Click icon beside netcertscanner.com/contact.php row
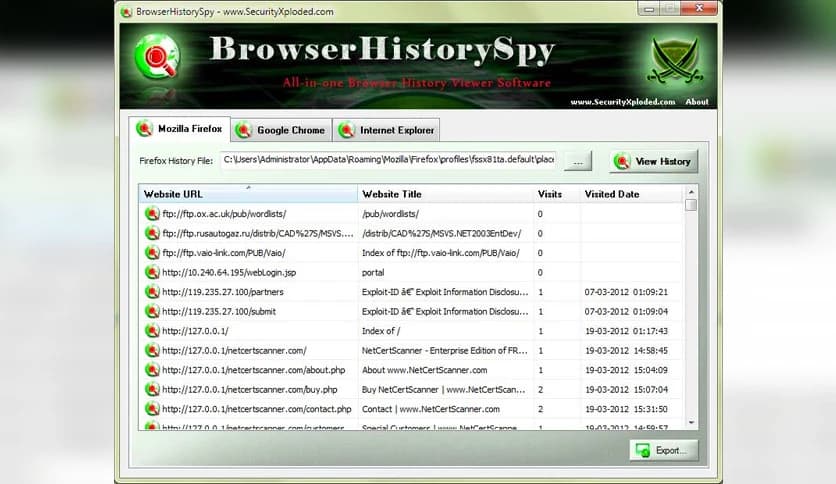The width and height of the screenshot is (836, 484). click(152, 409)
